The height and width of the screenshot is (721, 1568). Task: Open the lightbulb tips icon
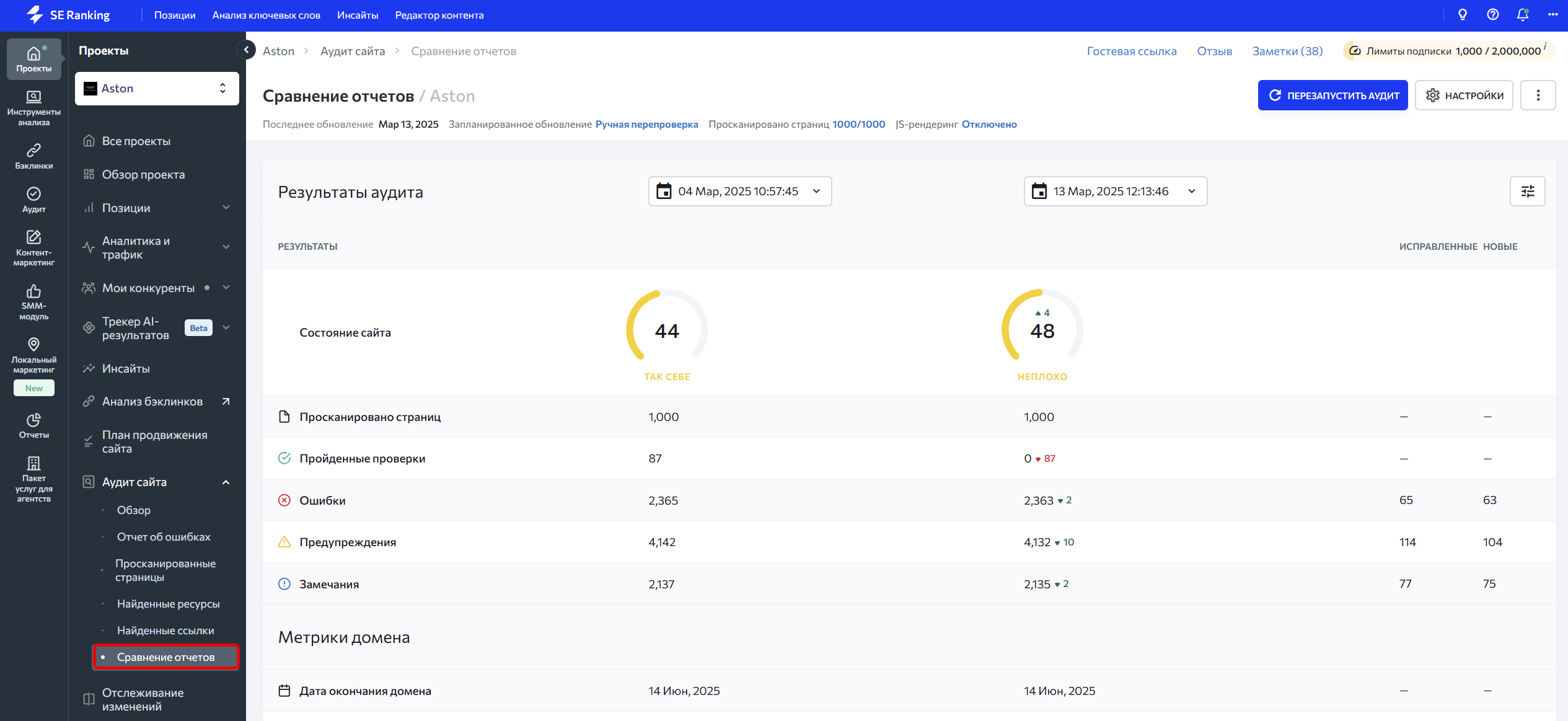coord(1463,15)
